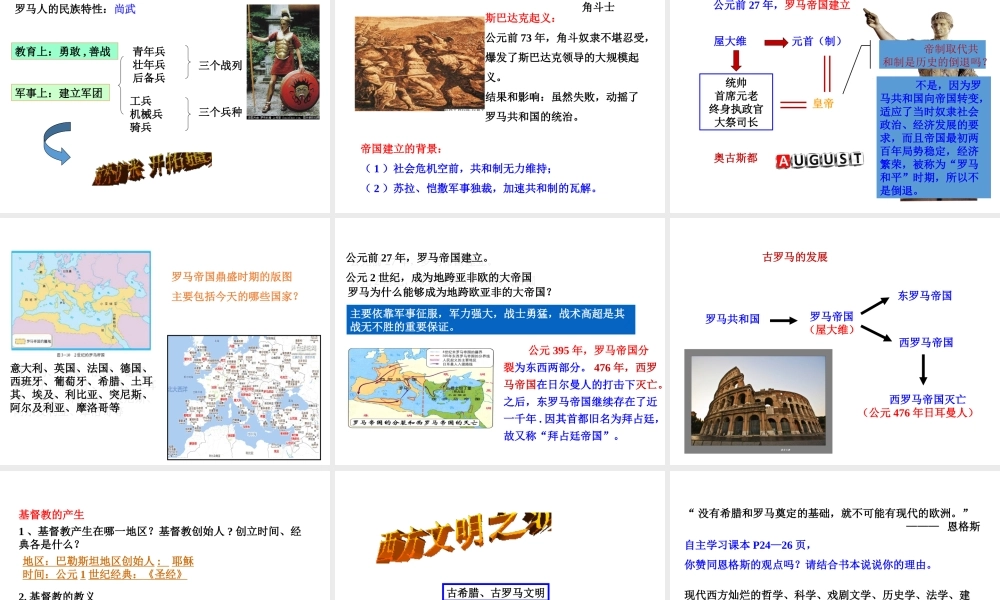Viewport: 1000px width, 600px height.
Task: Open the link '地区：巴勒斯坦地区创始人：耶稣'
Action: click(x=108, y=561)
